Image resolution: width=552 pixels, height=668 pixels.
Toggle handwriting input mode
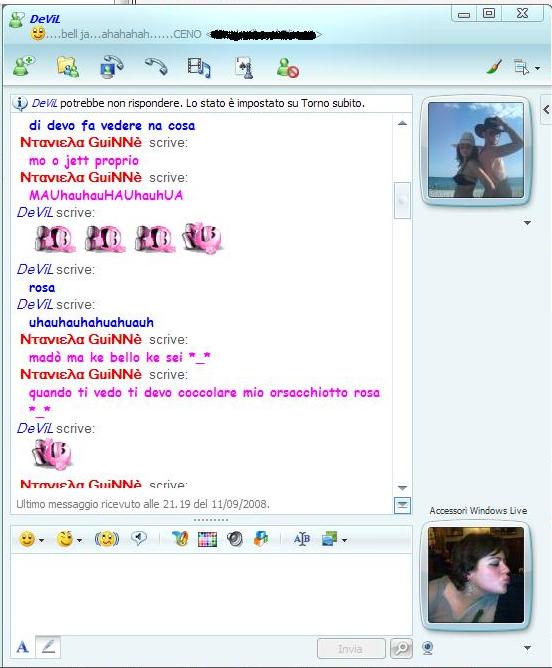click(48, 647)
